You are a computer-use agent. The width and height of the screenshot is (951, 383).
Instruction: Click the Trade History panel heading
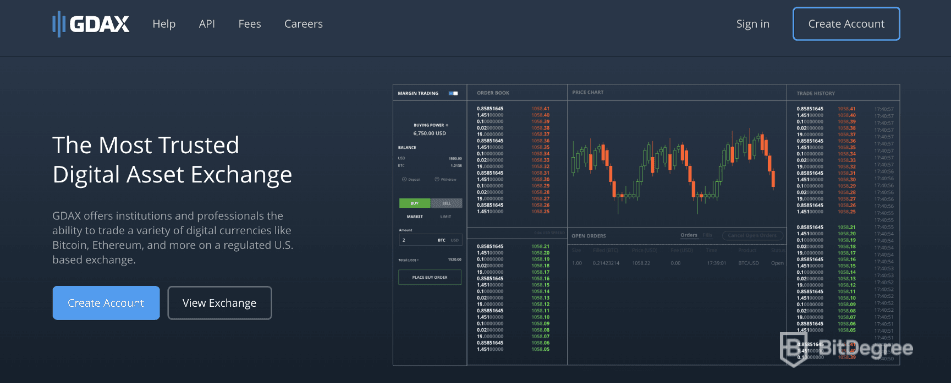click(x=816, y=93)
